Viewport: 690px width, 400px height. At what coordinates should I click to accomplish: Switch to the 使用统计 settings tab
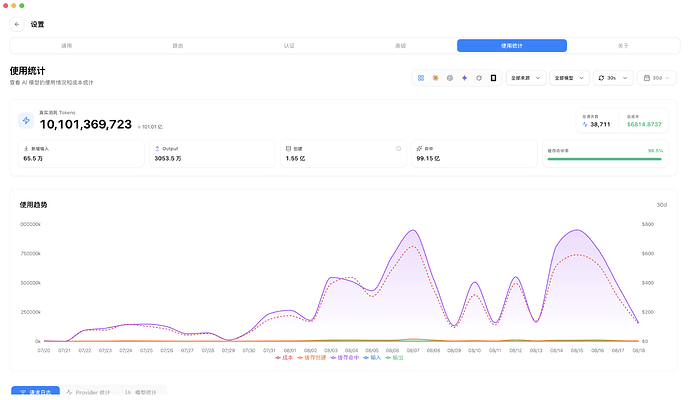click(x=512, y=46)
